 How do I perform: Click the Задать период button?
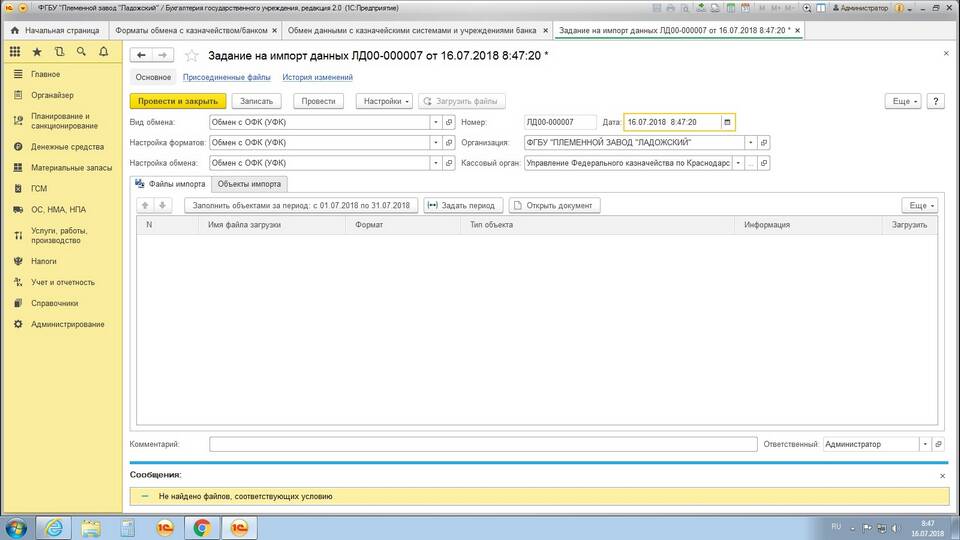point(463,206)
